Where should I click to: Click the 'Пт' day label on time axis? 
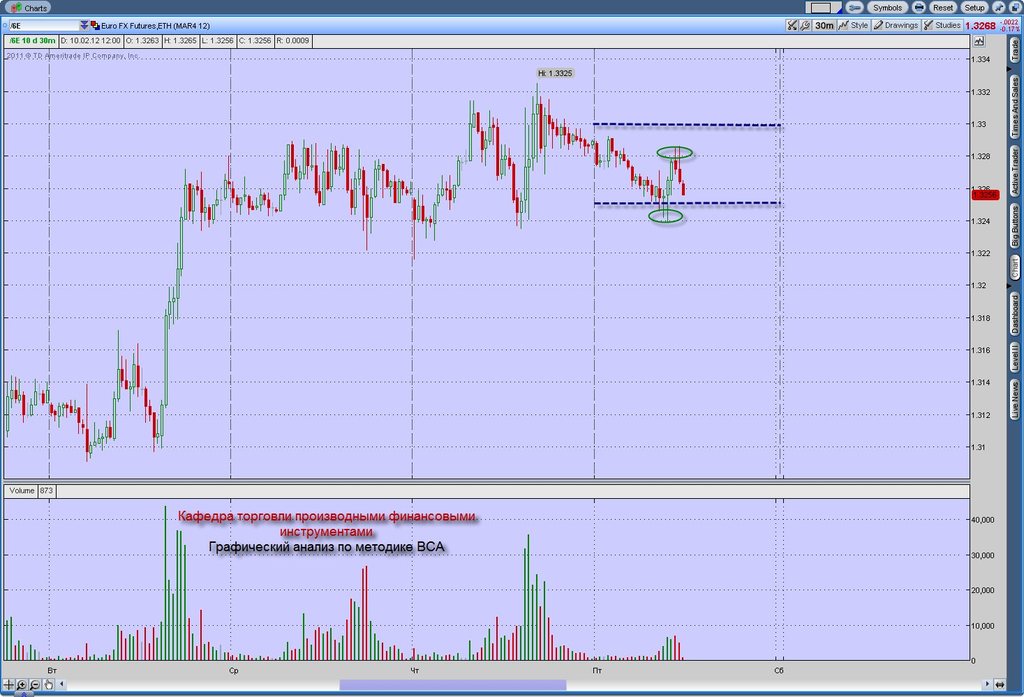pos(597,670)
